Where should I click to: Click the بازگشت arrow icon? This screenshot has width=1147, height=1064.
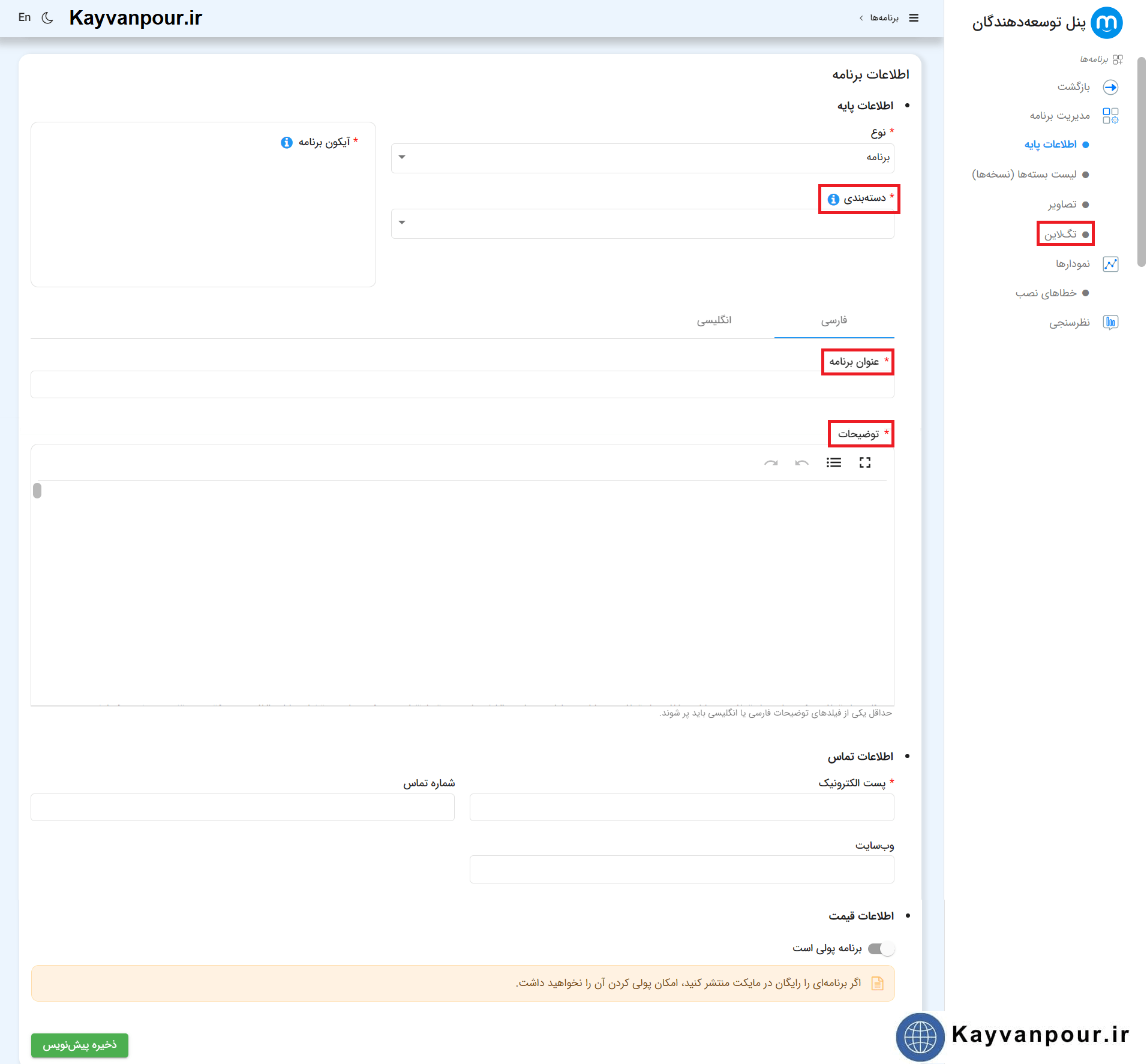1110,87
